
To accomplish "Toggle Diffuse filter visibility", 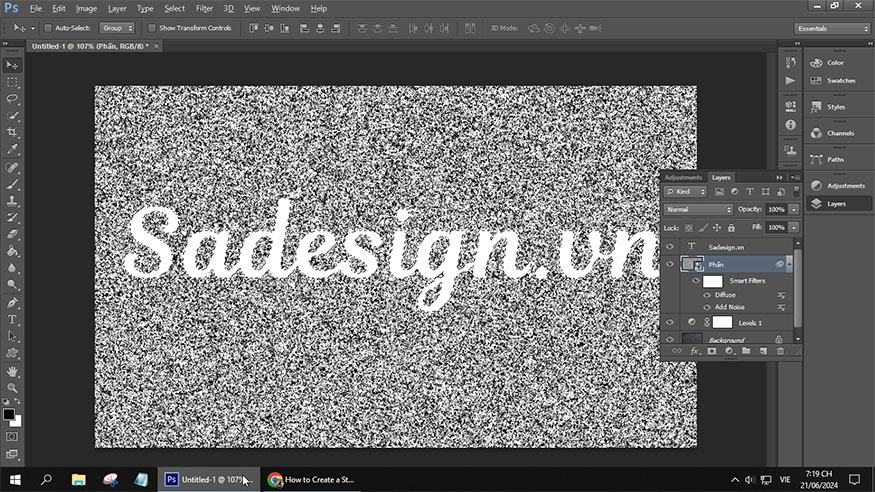I will tap(707, 295).
